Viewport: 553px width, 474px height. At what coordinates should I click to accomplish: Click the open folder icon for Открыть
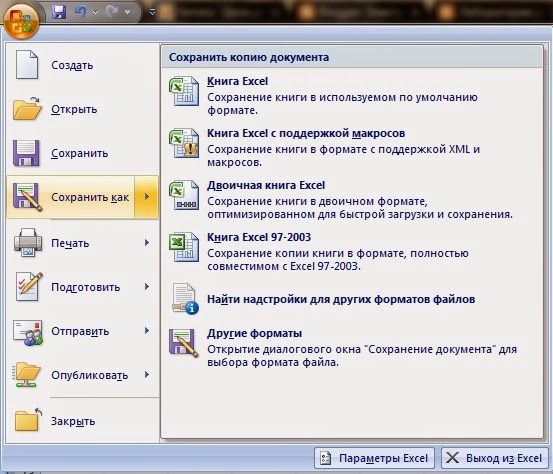[x=28, y=109]
